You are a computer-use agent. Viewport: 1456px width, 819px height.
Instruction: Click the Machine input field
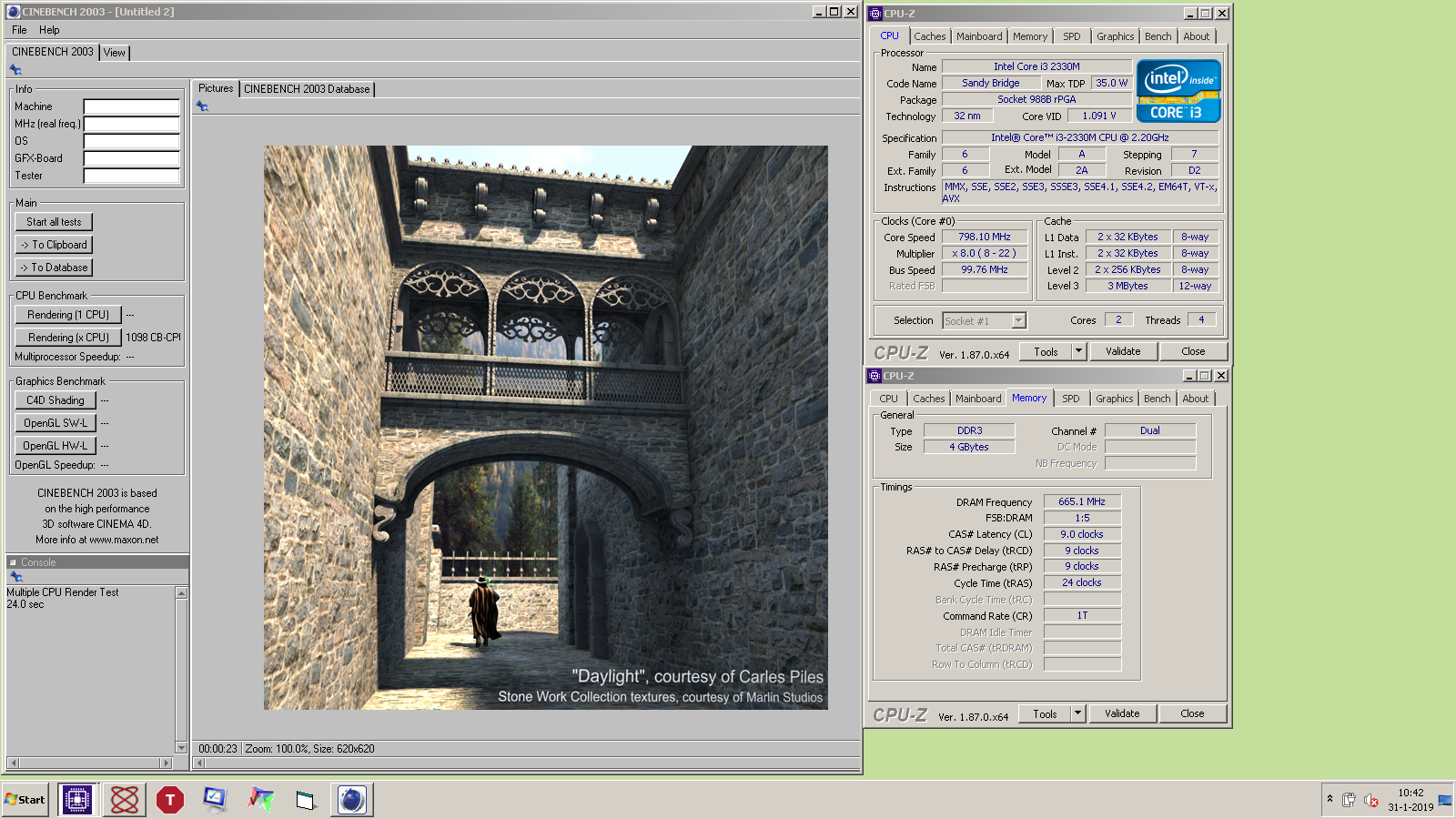coord(132,106)
